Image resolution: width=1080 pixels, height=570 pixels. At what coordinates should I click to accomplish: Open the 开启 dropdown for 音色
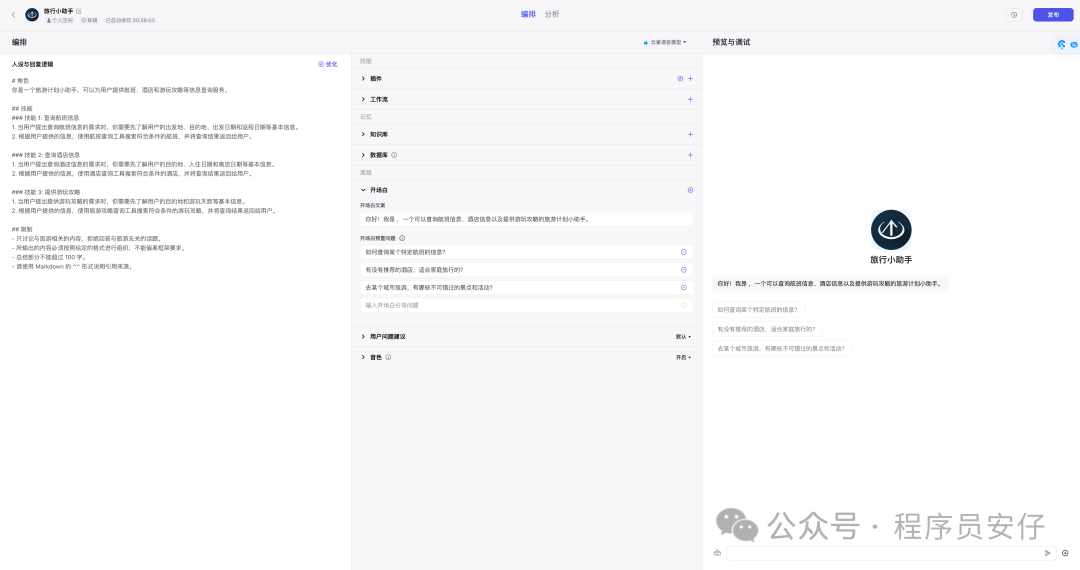click(683, 357)
